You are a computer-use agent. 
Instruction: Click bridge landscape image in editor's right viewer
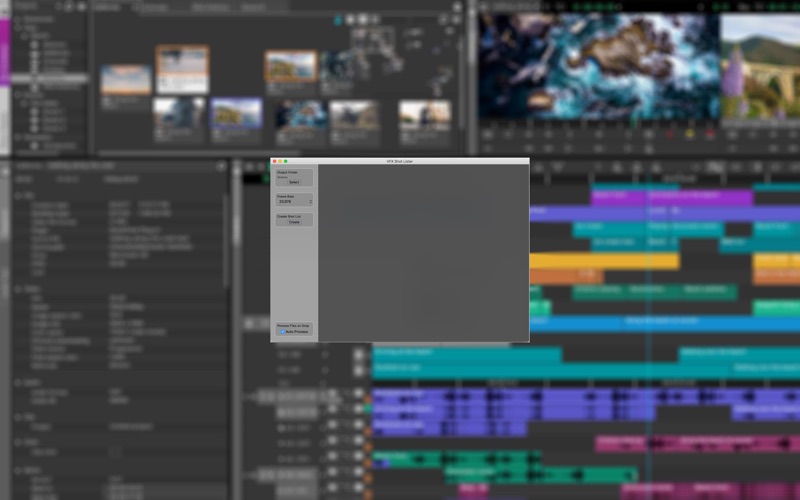[760, 66]
